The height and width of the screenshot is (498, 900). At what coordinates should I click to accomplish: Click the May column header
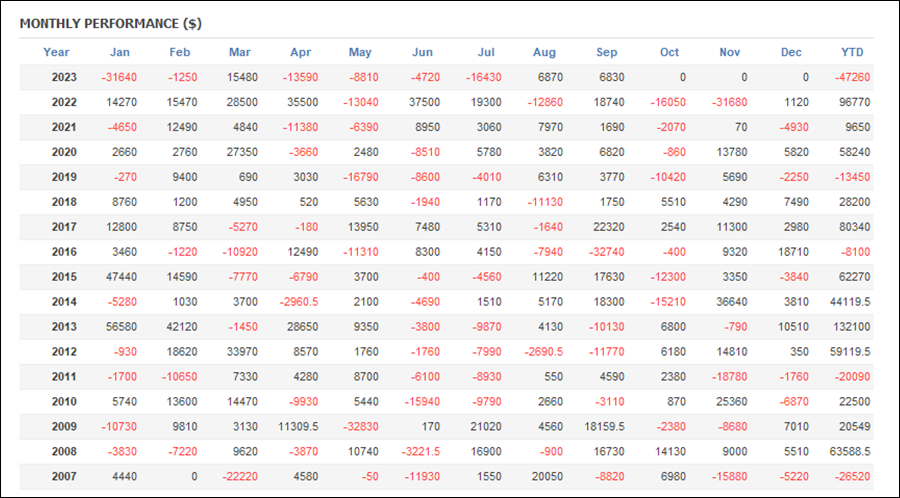point(360,52)
